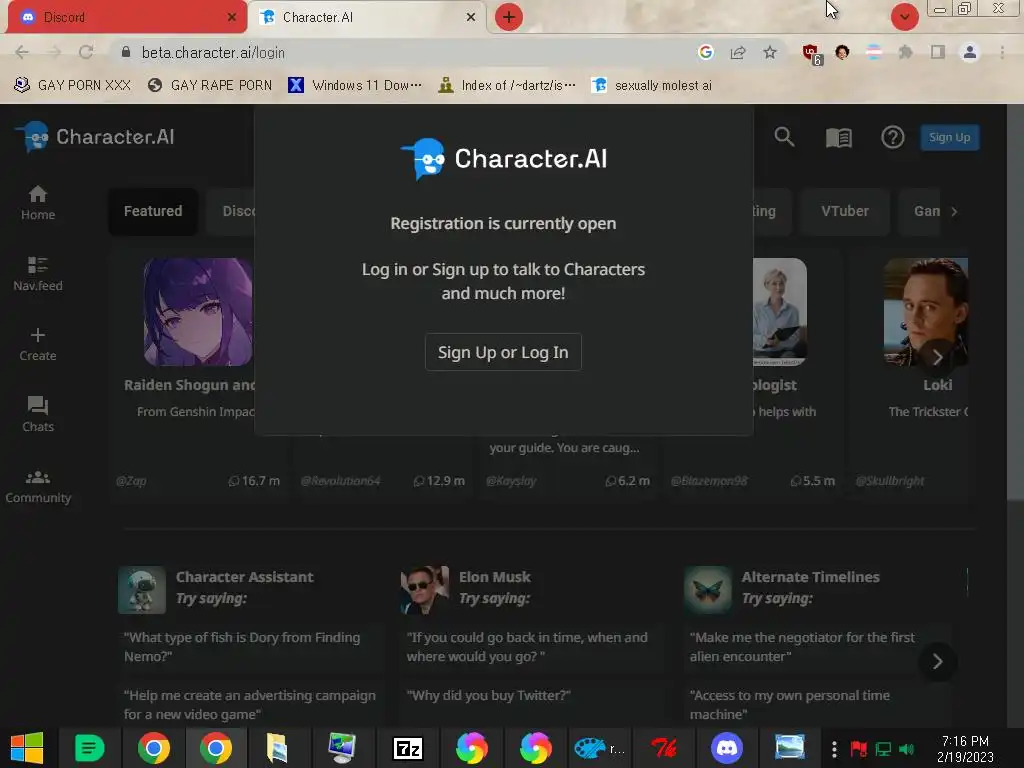The width and height of the screenshot is (1024, 768).
Task: Select Create in the left sidebar
Action: pos(38,344)
